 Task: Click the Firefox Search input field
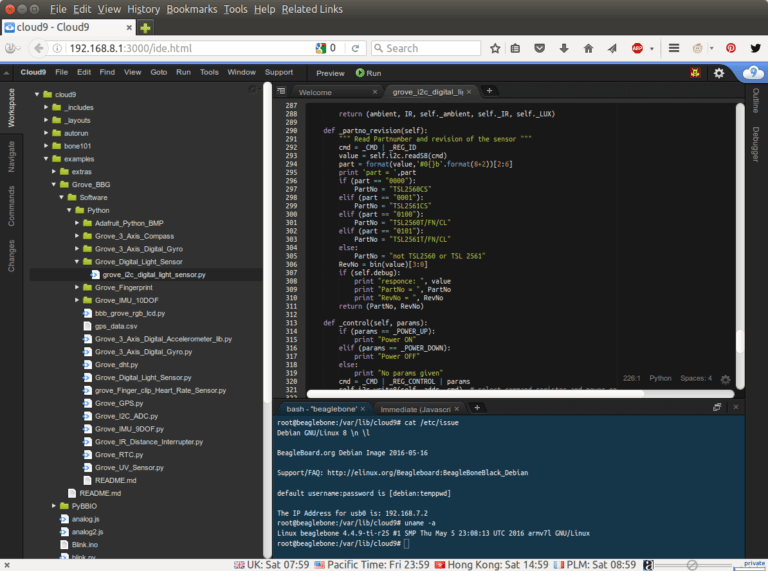pos(426,48)
